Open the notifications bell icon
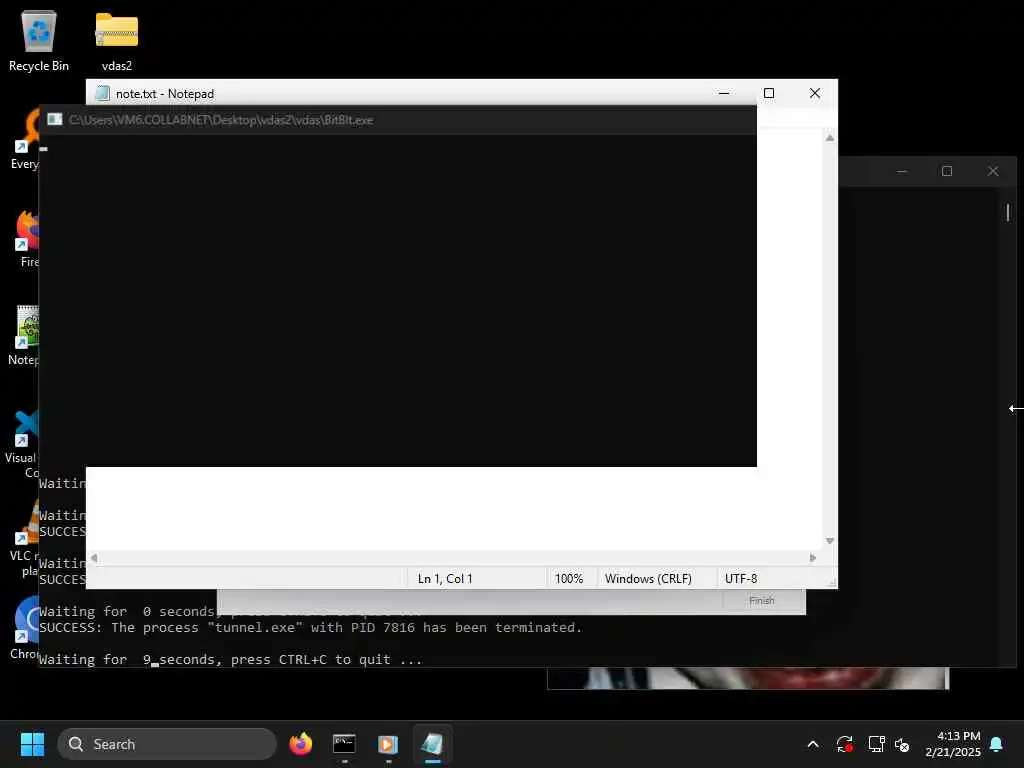Image resolution: width=1024 pixels, height=768 pixels. point(997,744)
